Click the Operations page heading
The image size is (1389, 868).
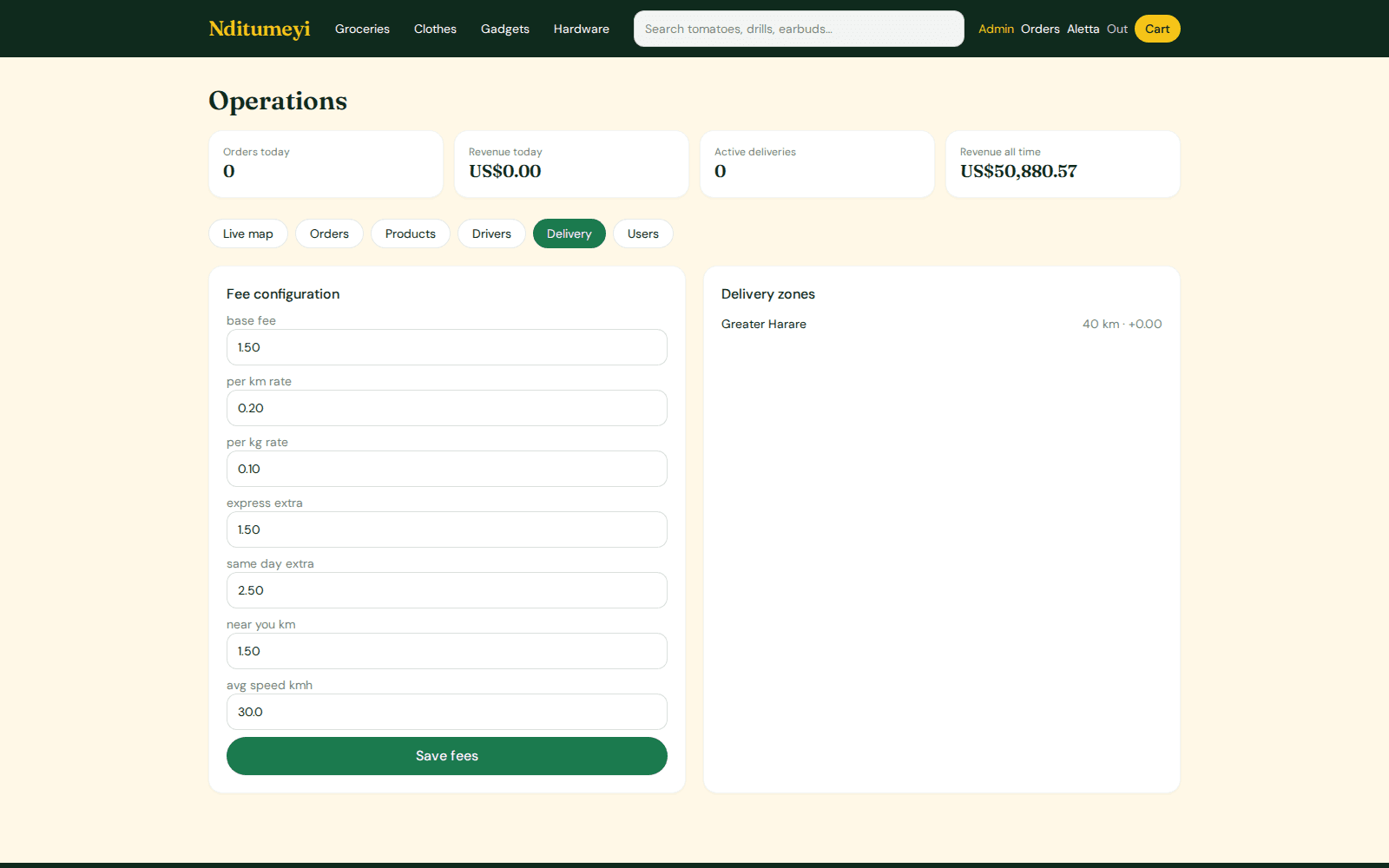coord(278,101)
